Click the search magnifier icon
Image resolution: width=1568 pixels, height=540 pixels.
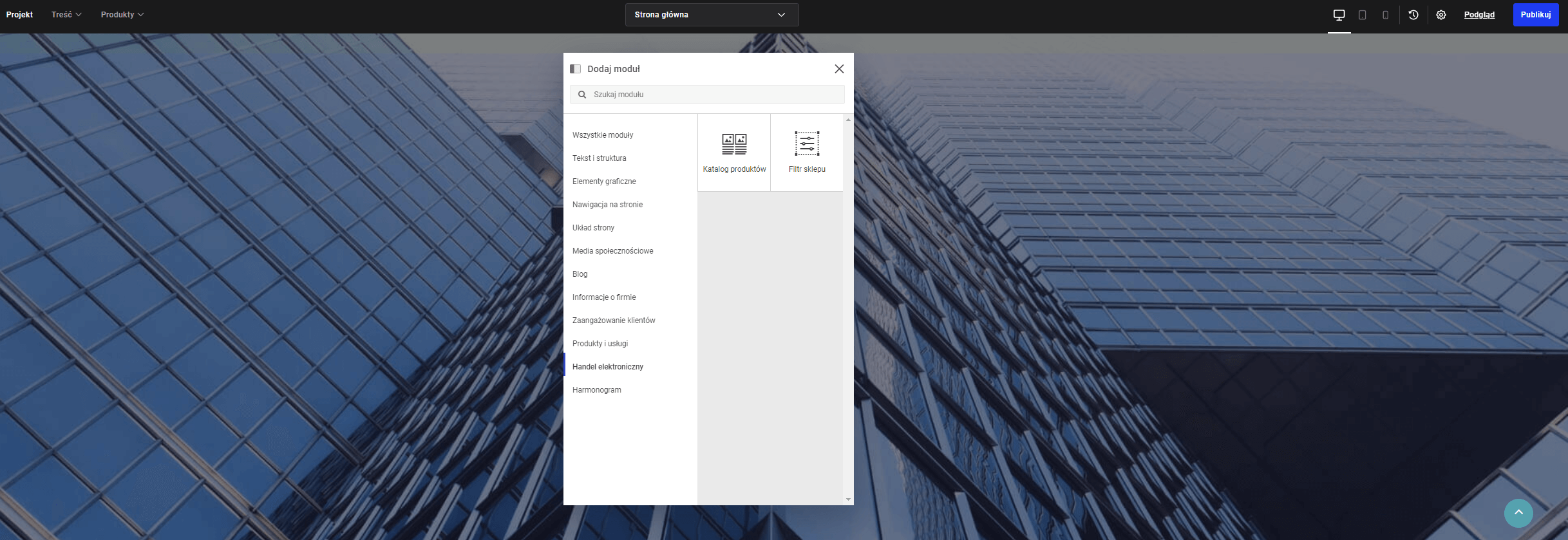point(582,95)
